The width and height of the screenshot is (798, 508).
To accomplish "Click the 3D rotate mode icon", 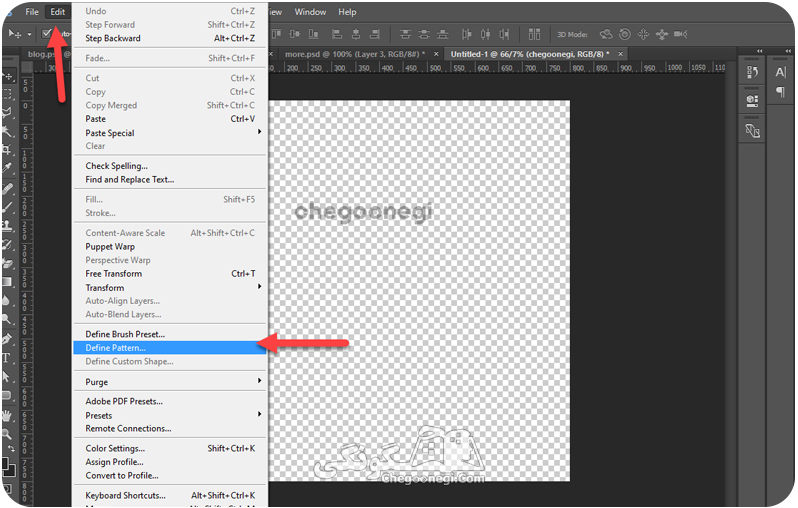I will point(606,34).
